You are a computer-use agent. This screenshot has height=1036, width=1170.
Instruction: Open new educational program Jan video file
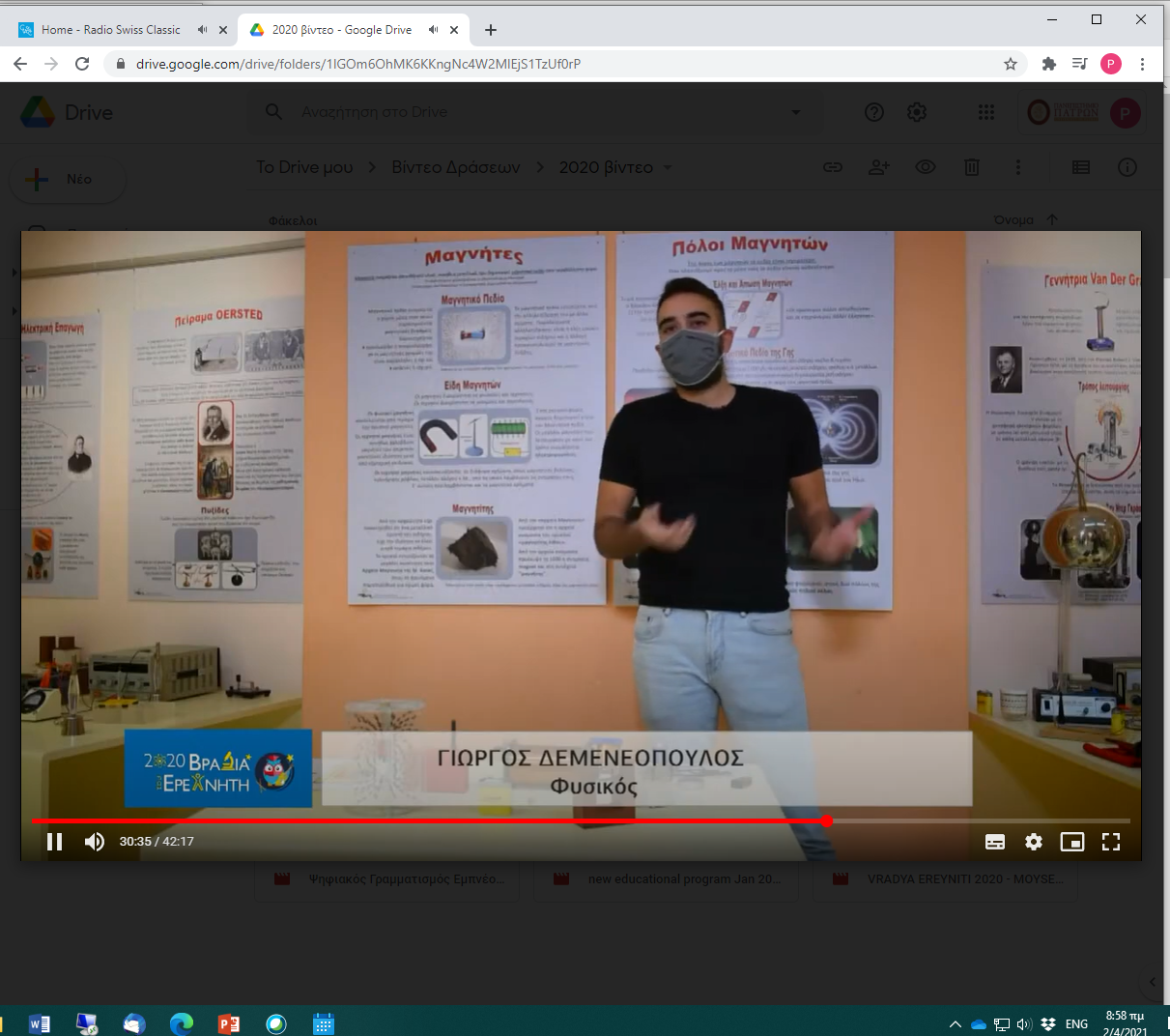(666, 879)
